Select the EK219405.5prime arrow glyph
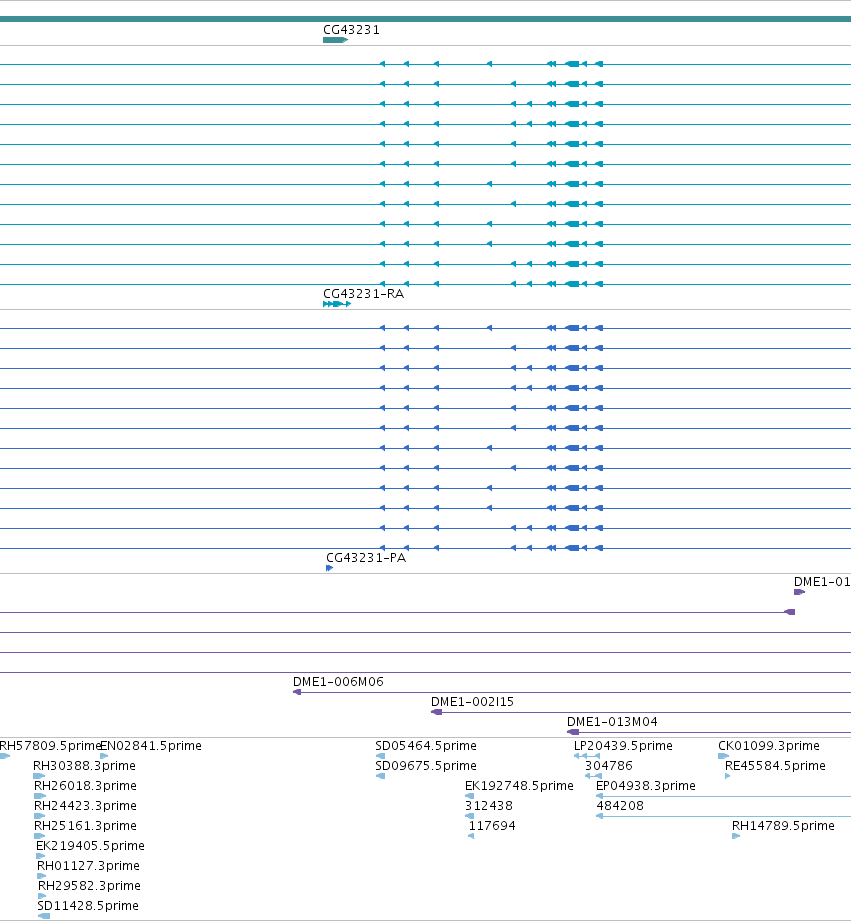 click(x=41, y=856)
